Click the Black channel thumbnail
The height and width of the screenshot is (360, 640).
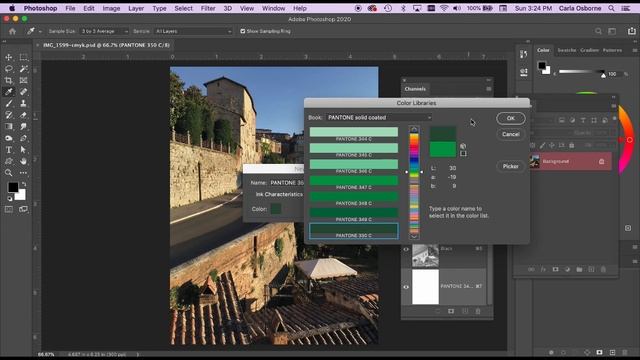point(425,256)
